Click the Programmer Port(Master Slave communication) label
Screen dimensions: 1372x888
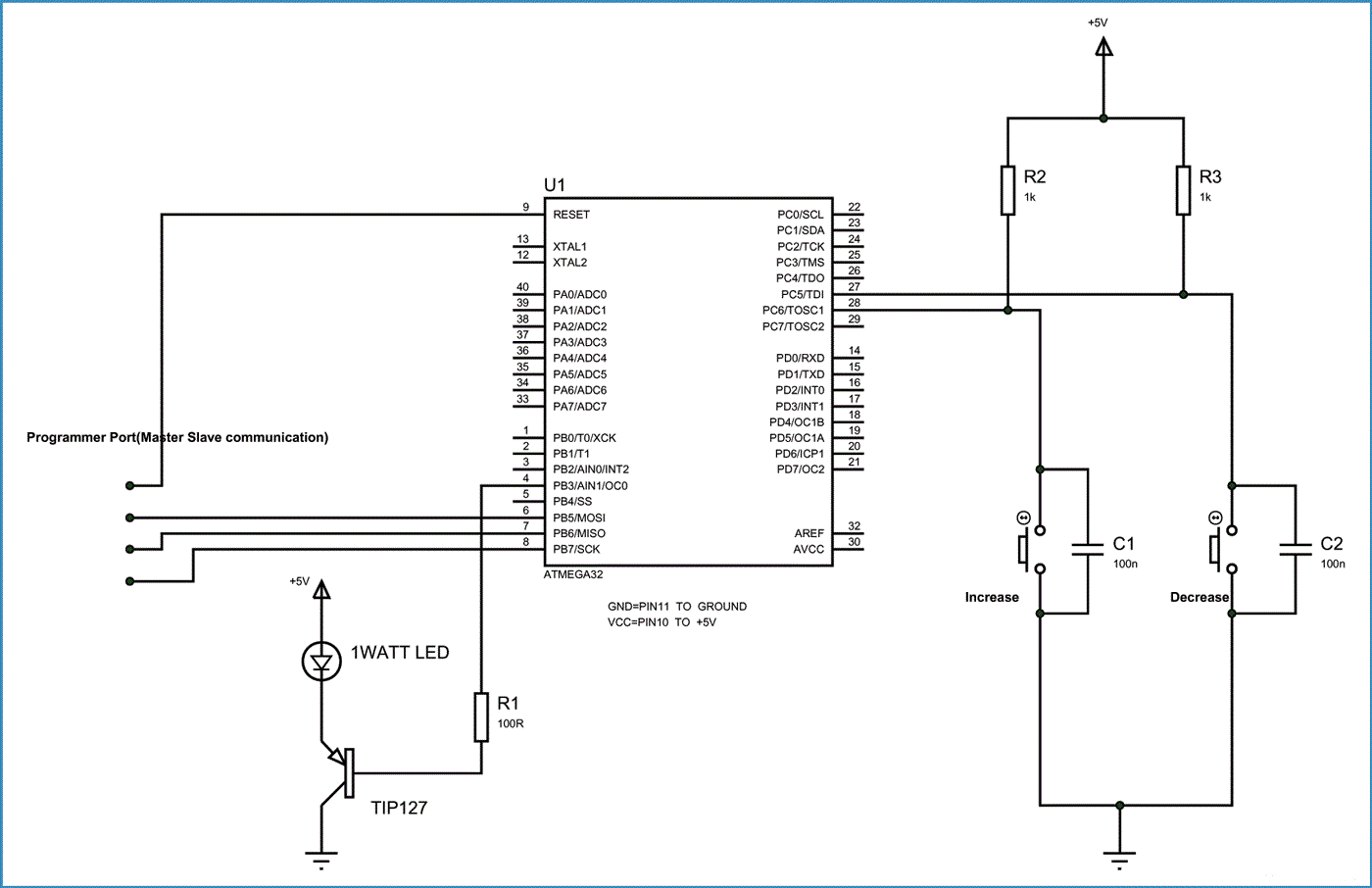click(177, 437)
